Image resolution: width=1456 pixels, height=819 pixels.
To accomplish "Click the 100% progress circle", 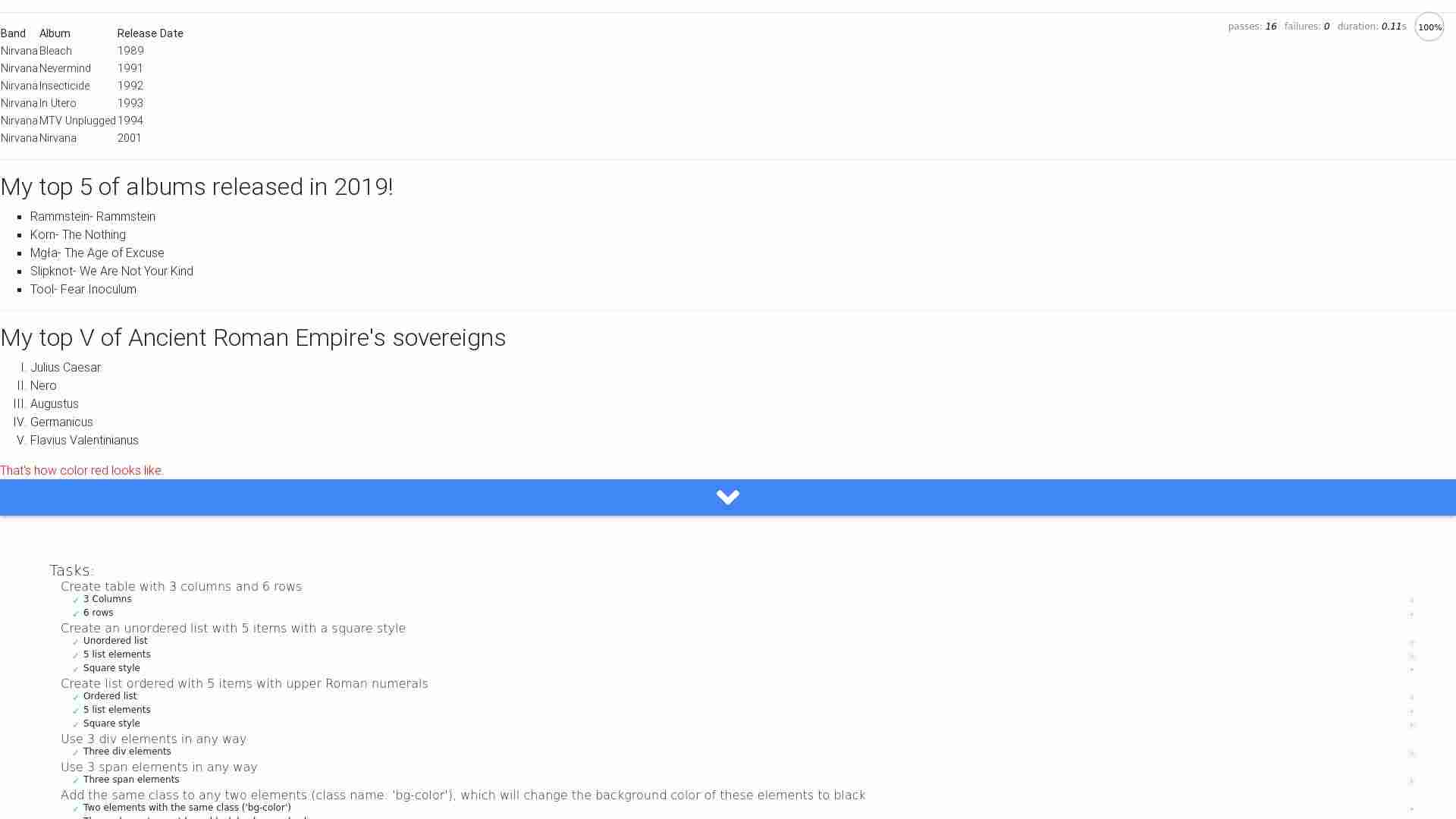I will click(1429, 27).
